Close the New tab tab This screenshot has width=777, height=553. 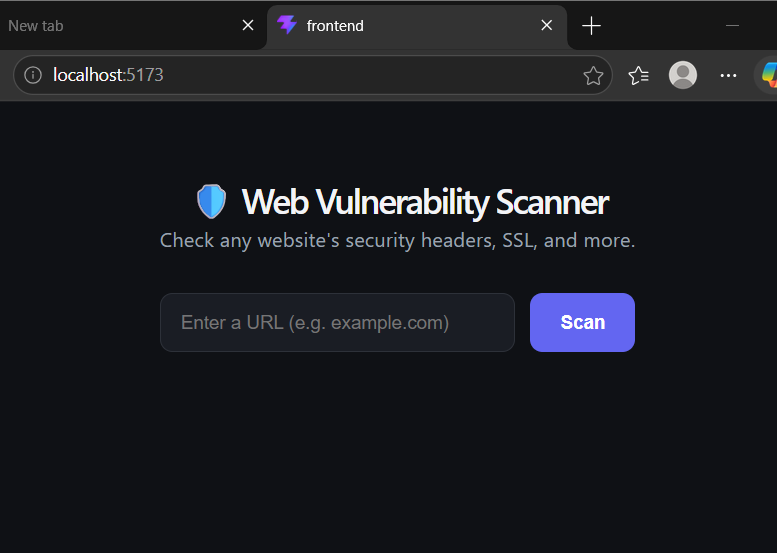[x=248, y=25]
